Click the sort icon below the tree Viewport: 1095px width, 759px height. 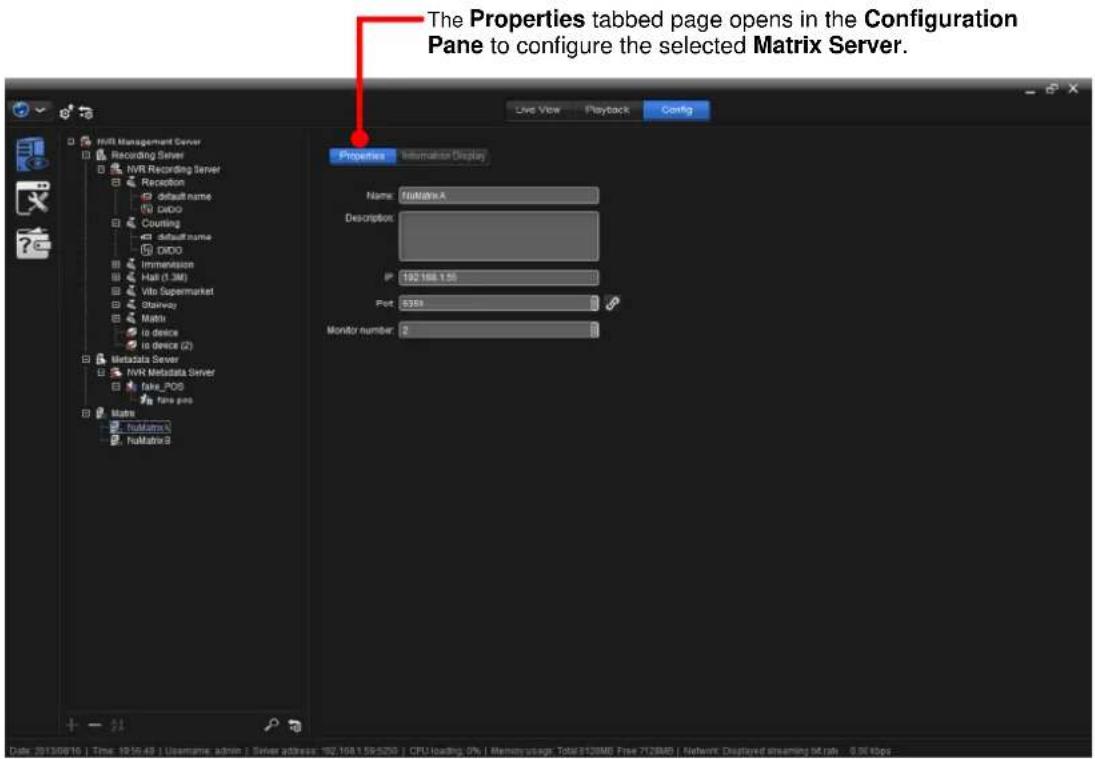pyautogui.click(x=117, y=725)
